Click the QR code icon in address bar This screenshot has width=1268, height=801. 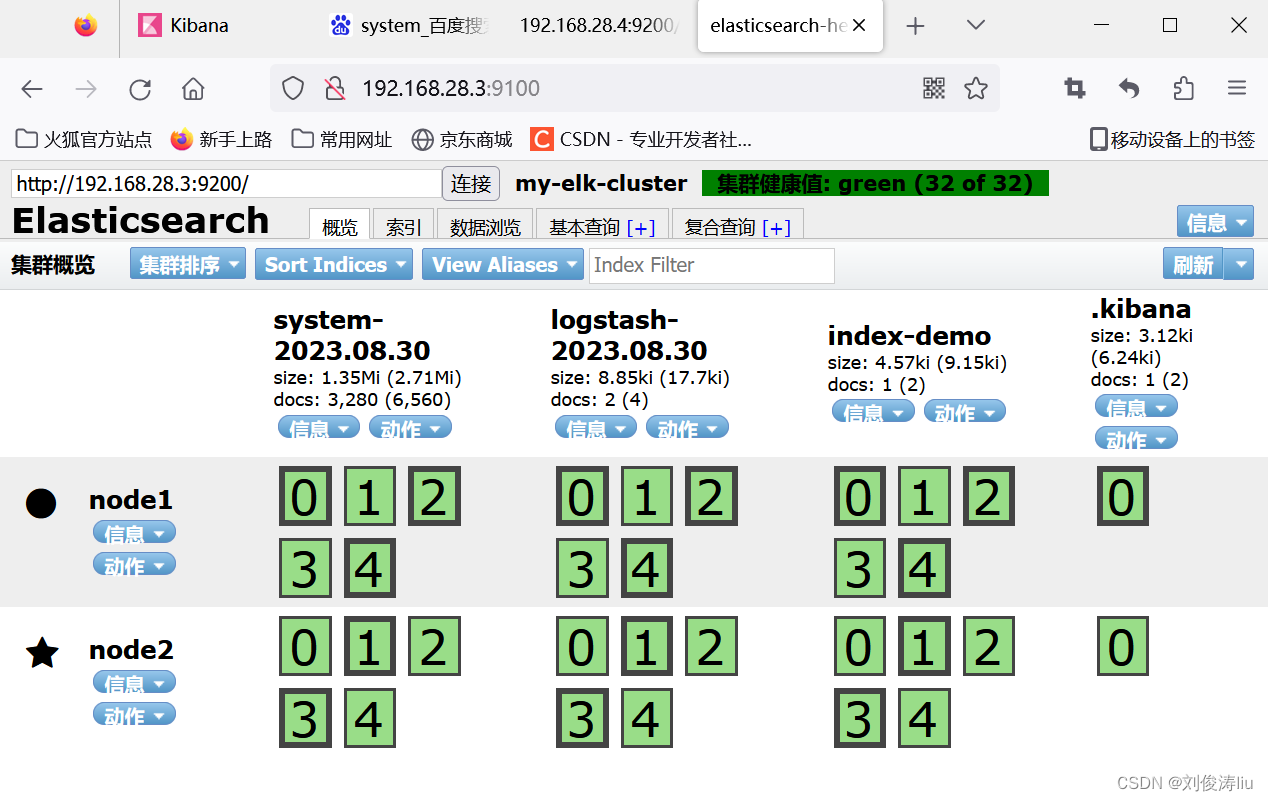(x=933, y=89)
